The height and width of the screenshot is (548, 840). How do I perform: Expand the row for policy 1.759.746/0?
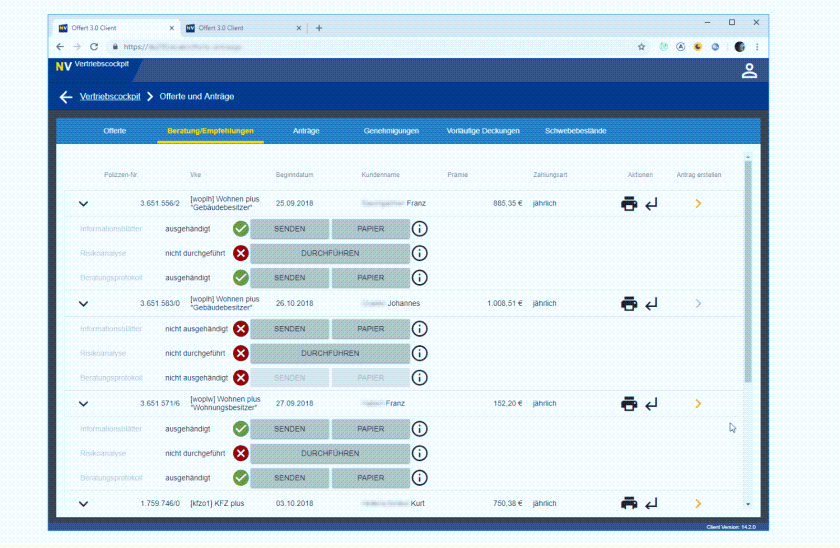tap(83, 504)
